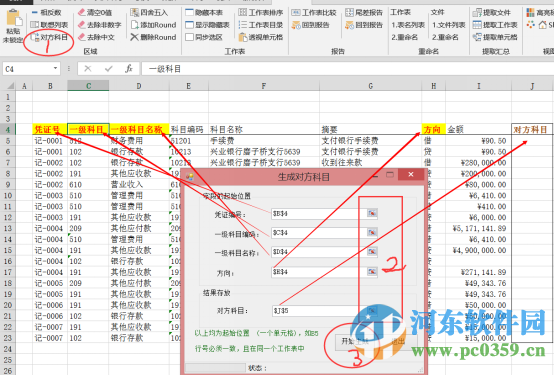Screen dimensions: 555x375
Task: Click 回到报告 under 尾差报告
Action: (364, 25)
